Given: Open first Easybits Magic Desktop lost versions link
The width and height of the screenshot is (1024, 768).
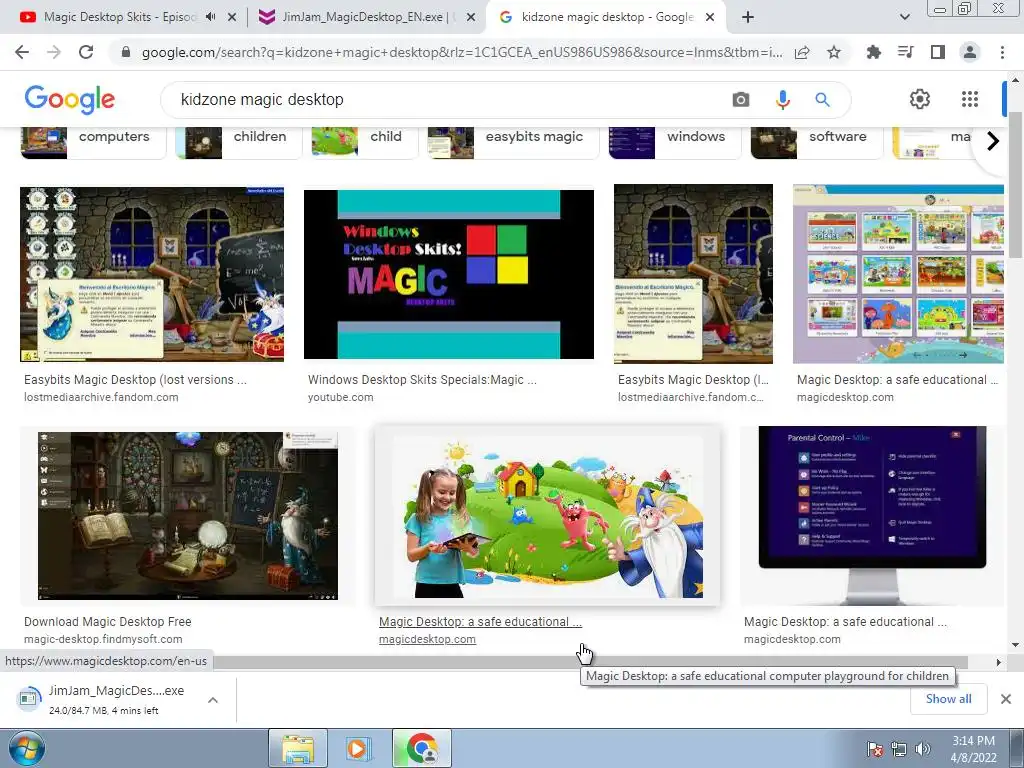Looking at the screenshot, I should click(135, 380).
